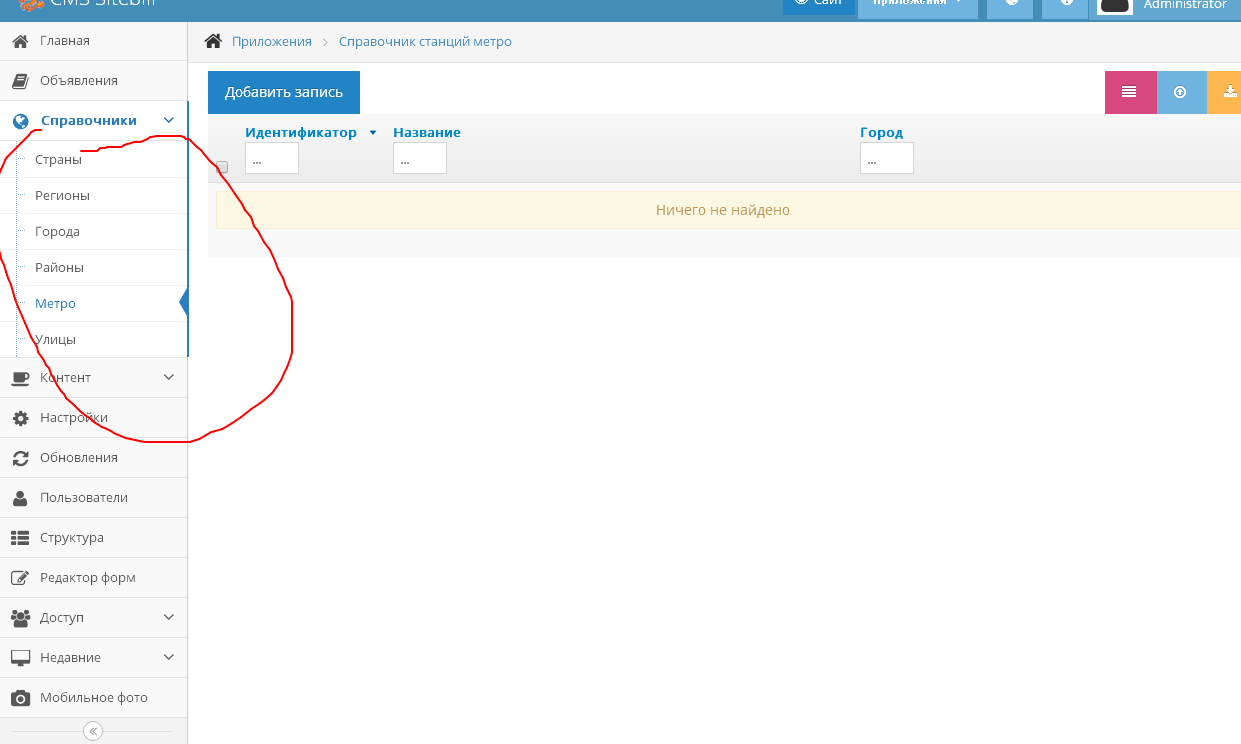Click the Приложения breadcrumb link

[272, 42]
